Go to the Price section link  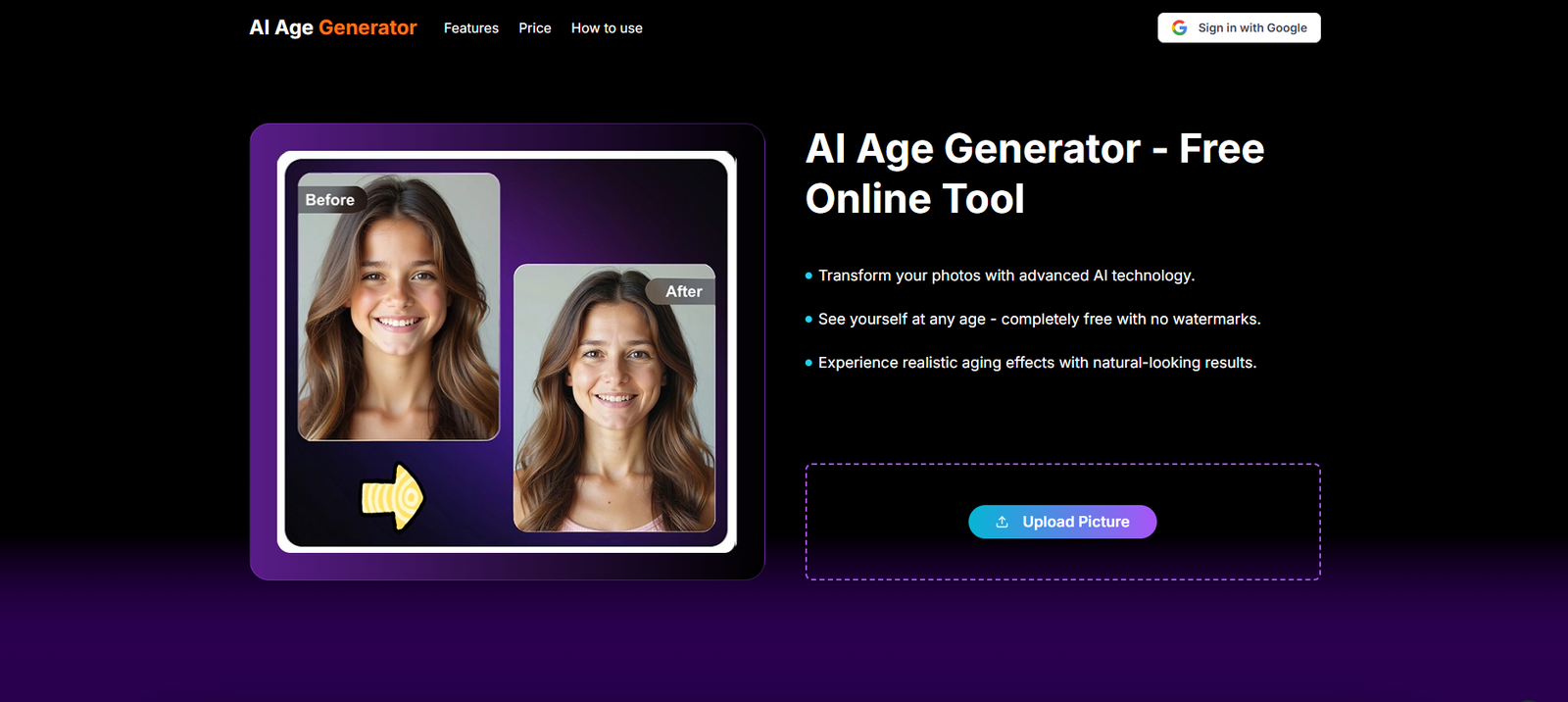tap(534, 28)
